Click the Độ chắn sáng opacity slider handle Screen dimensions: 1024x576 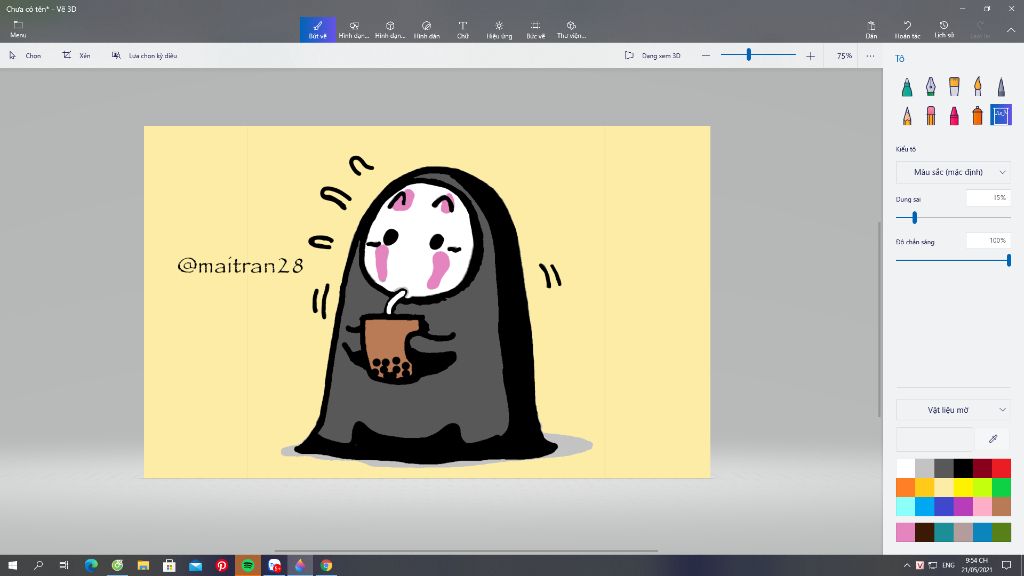1009,261
